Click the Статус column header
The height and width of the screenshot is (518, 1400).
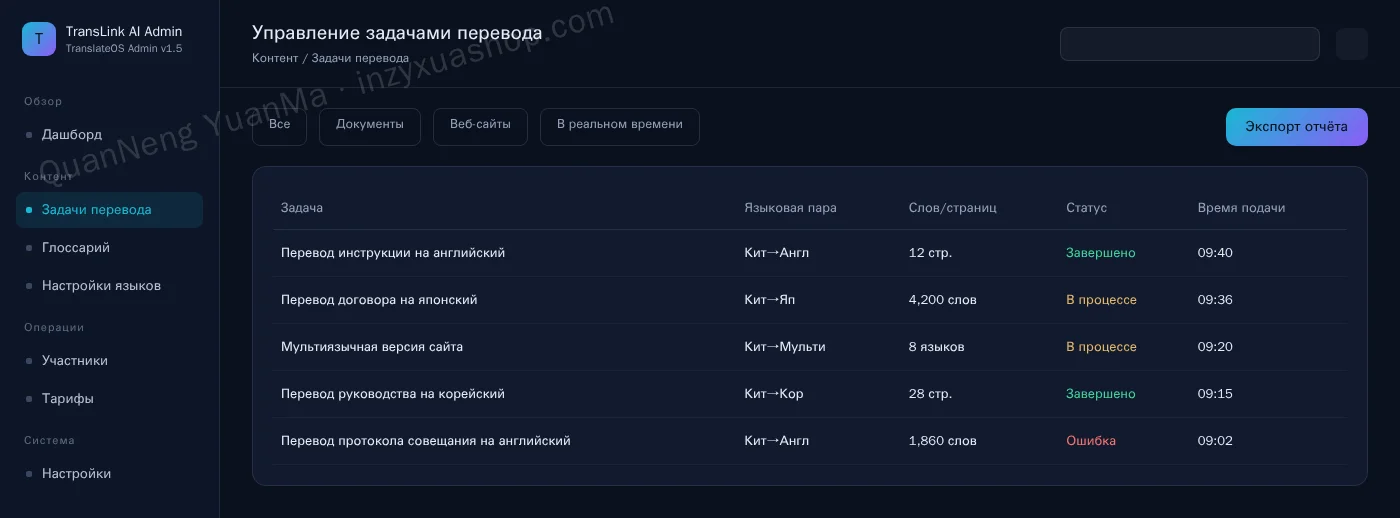1086,208
